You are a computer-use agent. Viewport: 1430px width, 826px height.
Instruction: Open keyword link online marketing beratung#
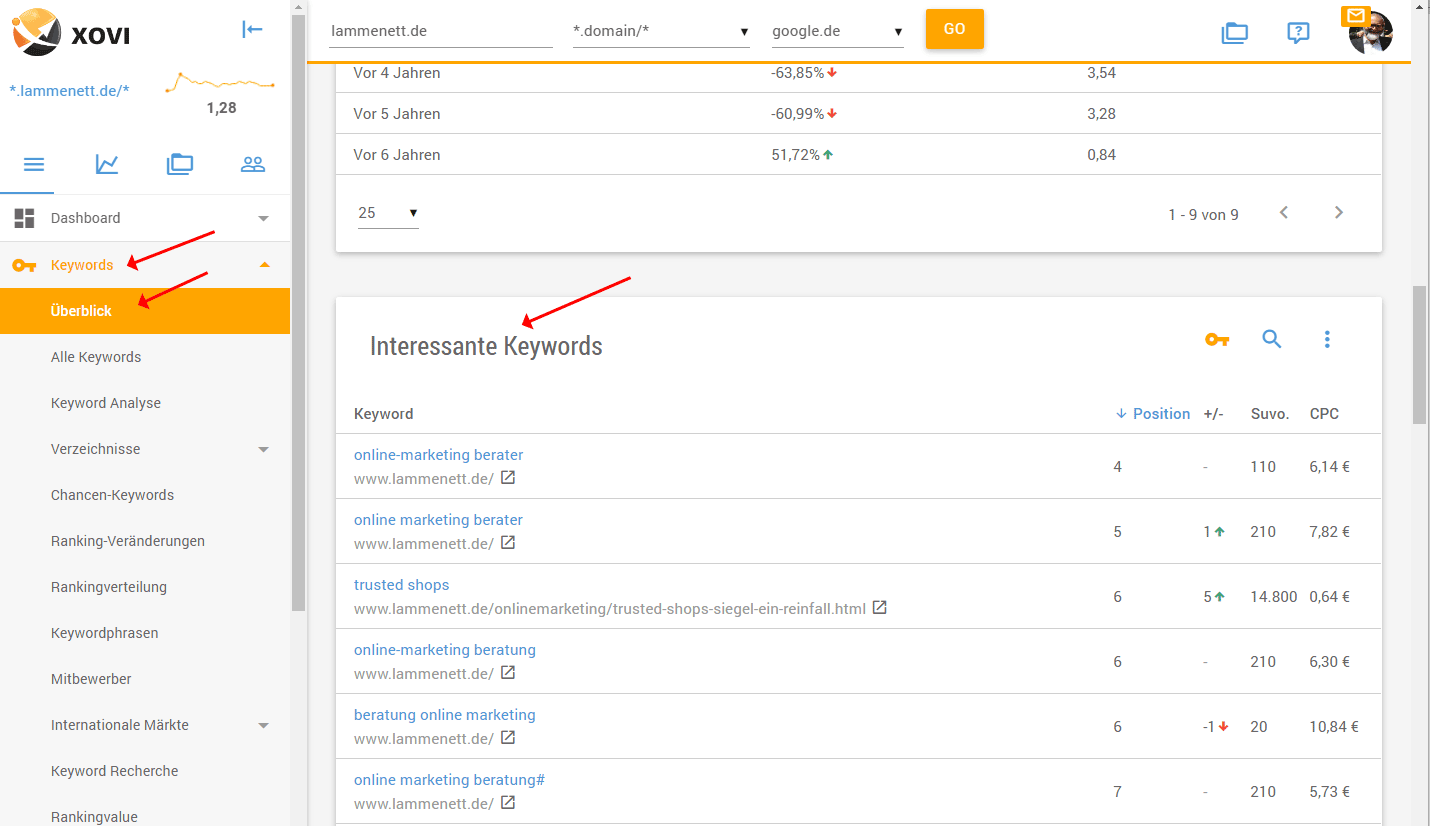click(449, 780)
